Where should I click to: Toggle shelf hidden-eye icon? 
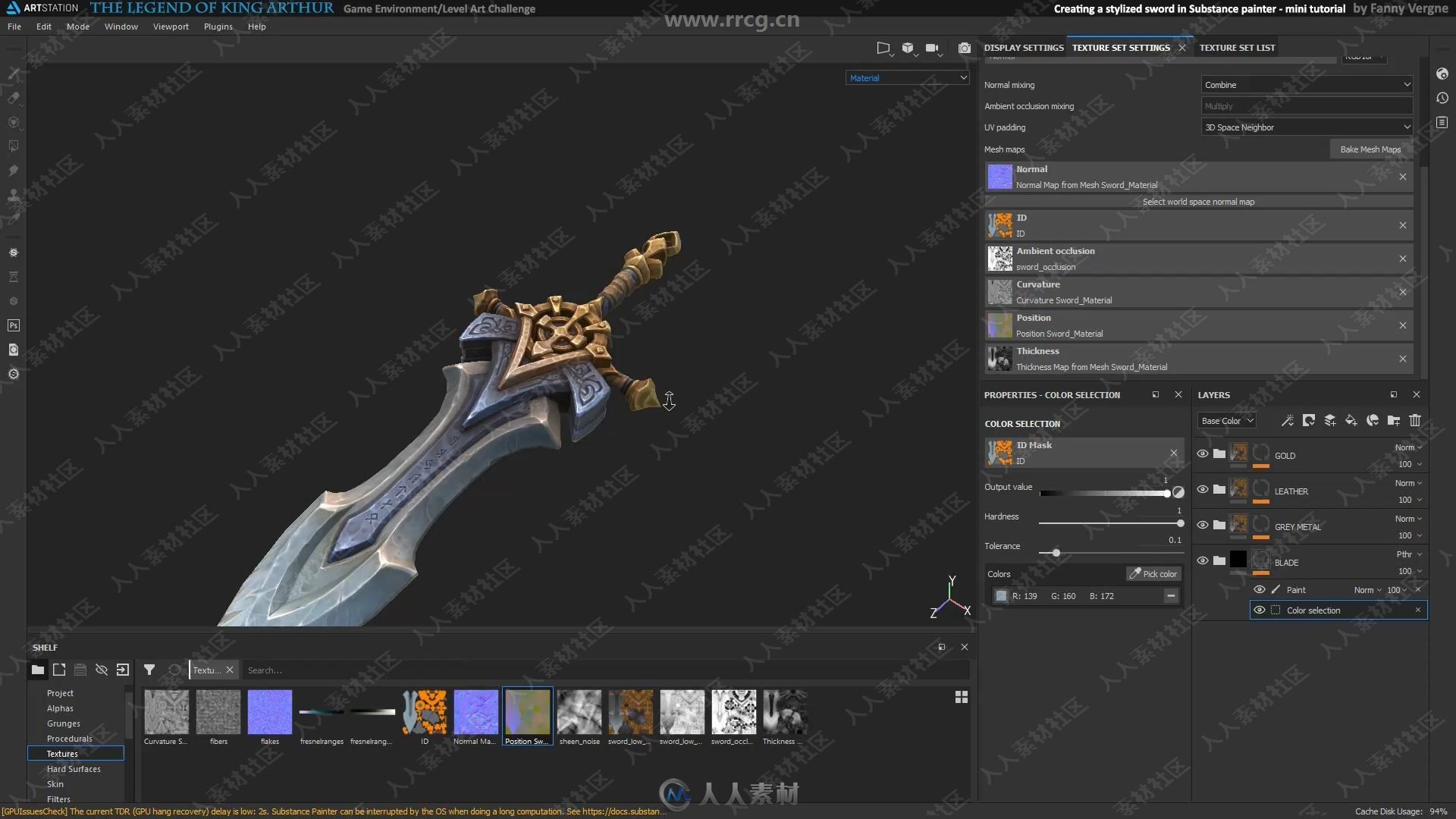101,670
